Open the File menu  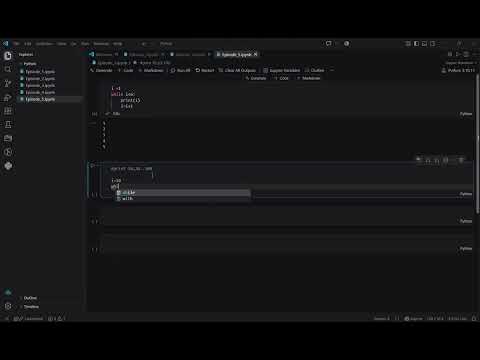[16, 44]
